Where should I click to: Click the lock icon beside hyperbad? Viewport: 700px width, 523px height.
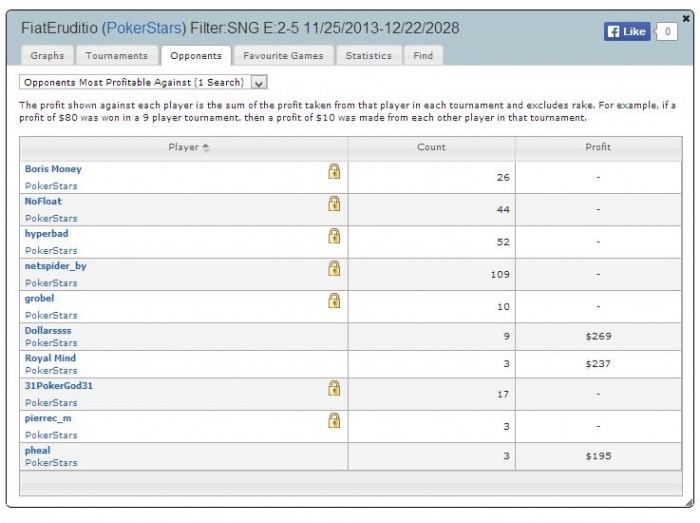tap(334, 236)
